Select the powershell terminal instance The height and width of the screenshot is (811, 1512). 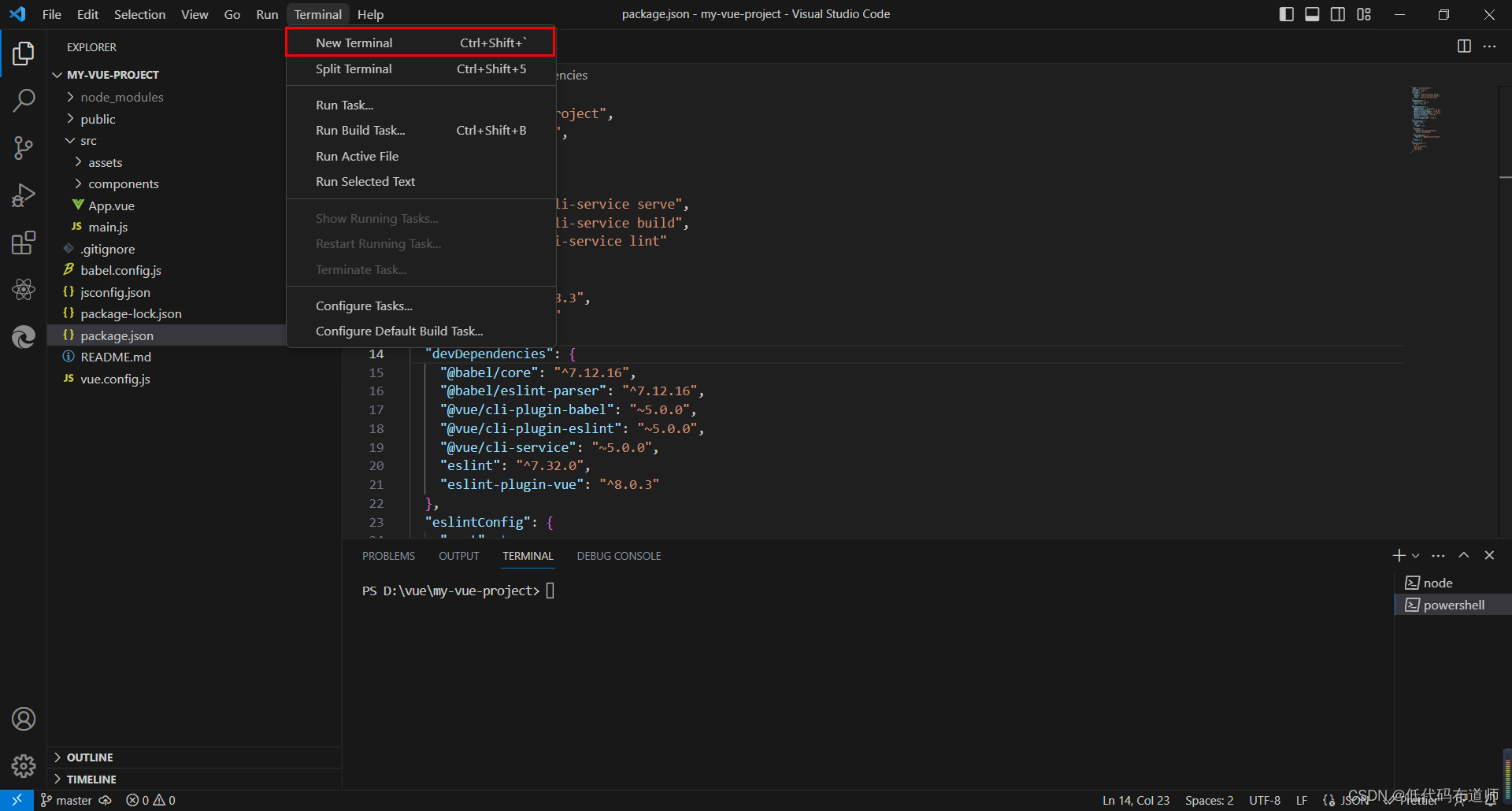(x=1453, y=605)
